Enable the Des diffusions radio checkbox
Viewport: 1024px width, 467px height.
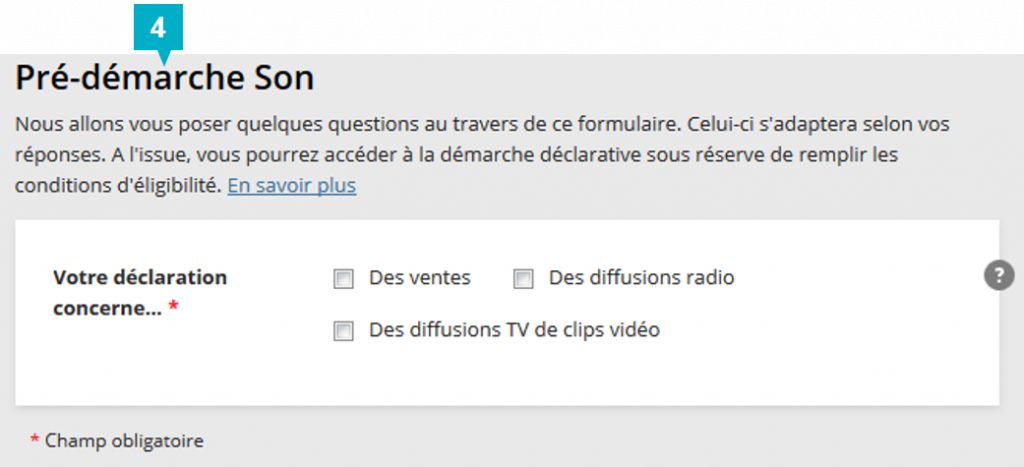(523, 280)
